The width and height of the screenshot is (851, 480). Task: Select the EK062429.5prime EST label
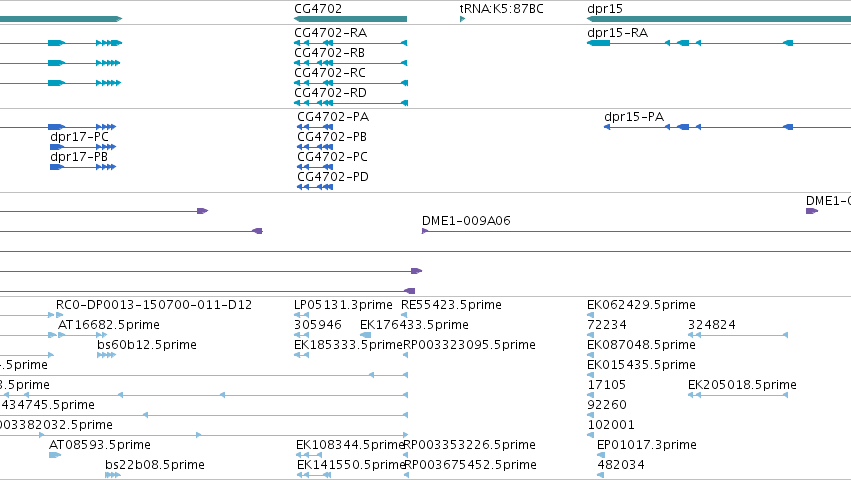(x=641, y=305)
